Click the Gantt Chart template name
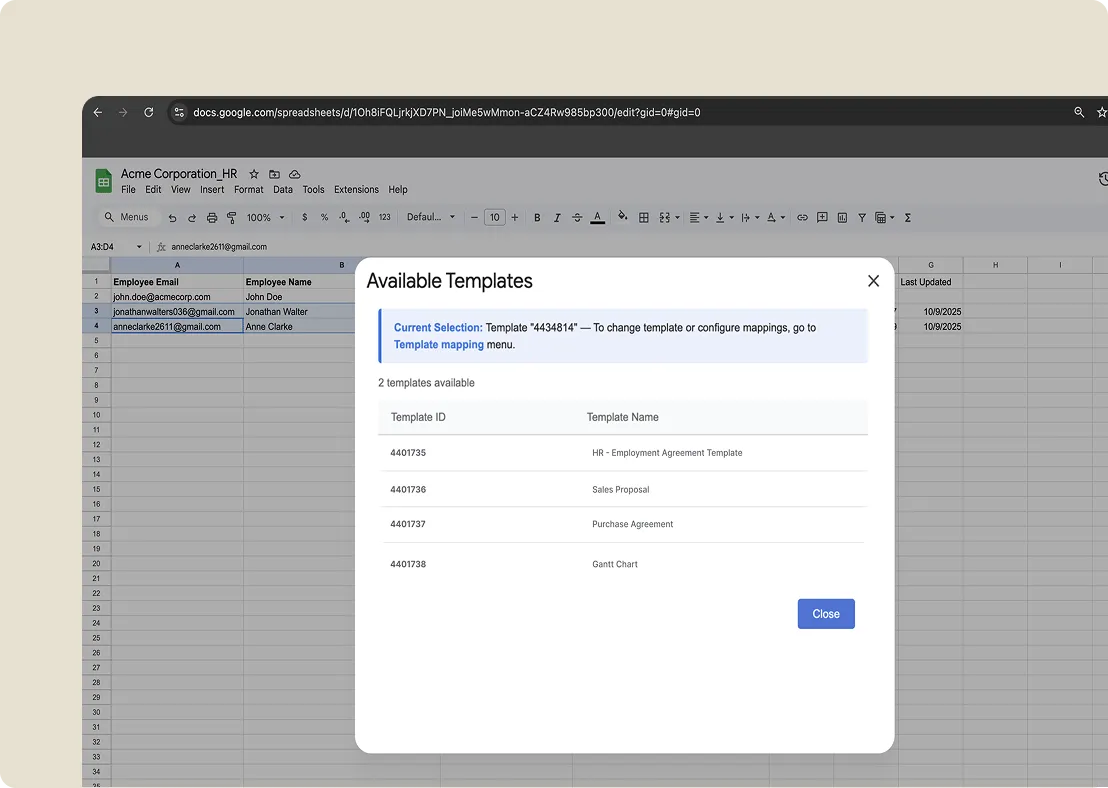This screenshot has height=788, width=1108. tap(615, 564)
